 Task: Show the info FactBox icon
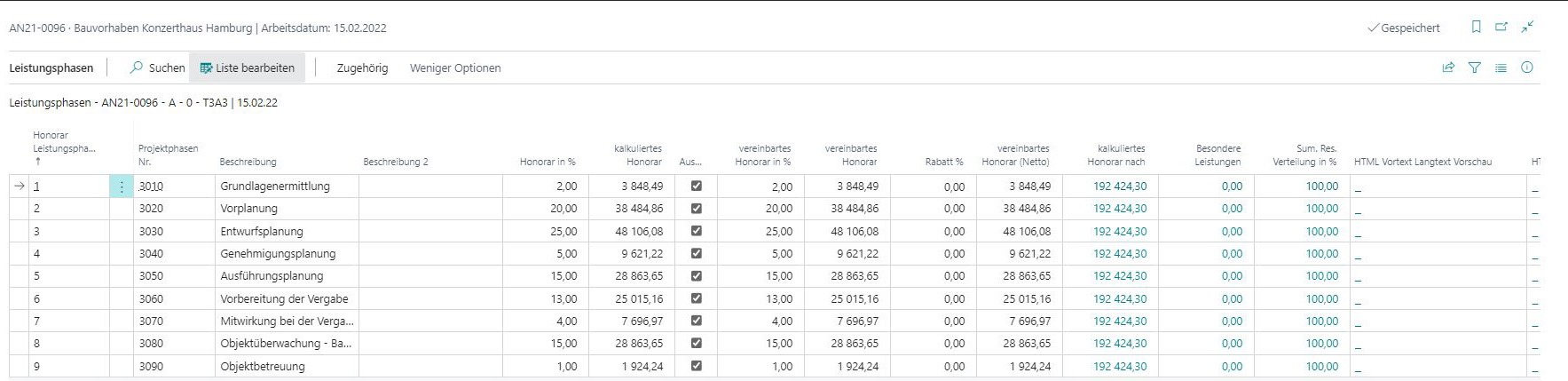1527,67
